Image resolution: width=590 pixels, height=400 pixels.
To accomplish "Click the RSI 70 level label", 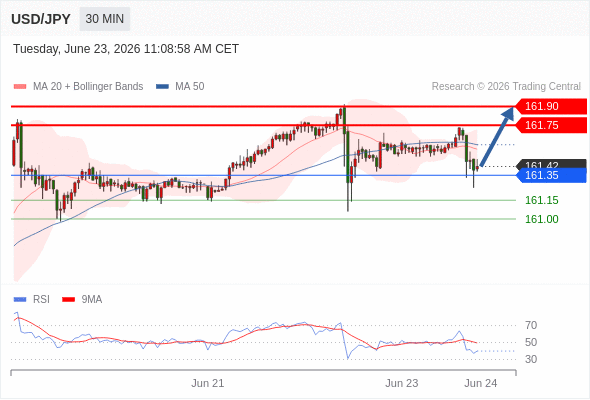I will coord(531,325).
